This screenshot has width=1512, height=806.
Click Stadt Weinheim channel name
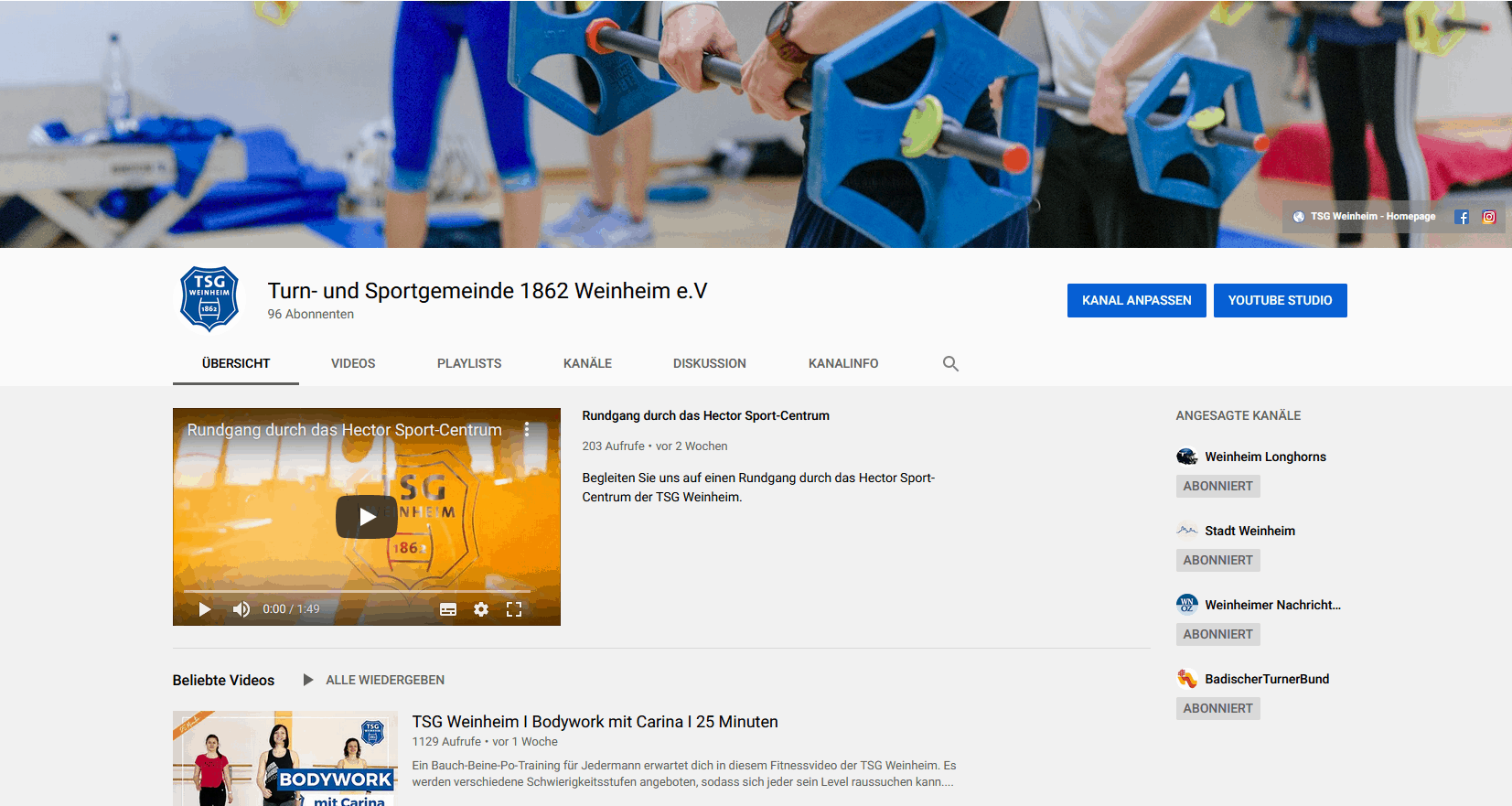coord(1250,531)
